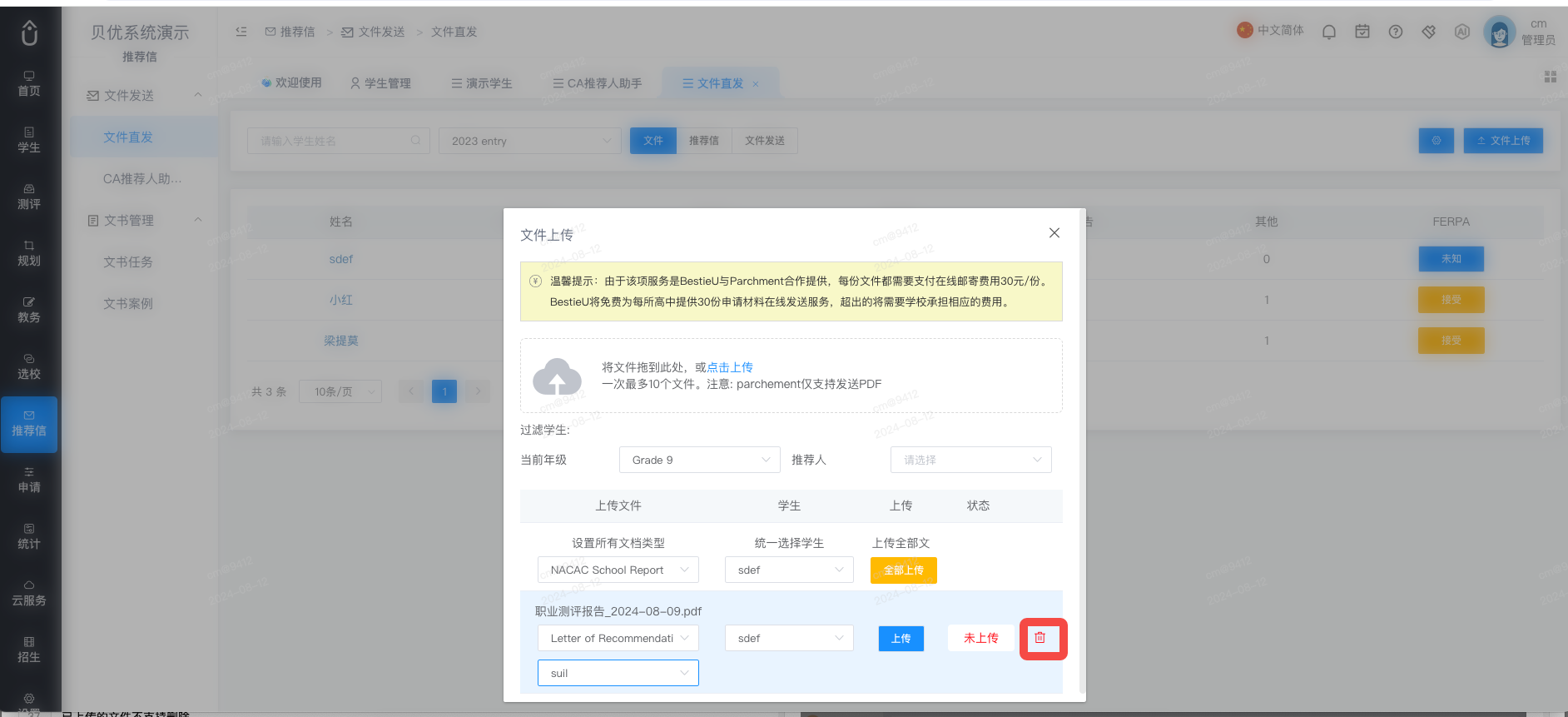The width and height of the screenshot is (1568, 717).
Task: Open 推荐信 in the left navigation bar
Action: coord(29,425)
